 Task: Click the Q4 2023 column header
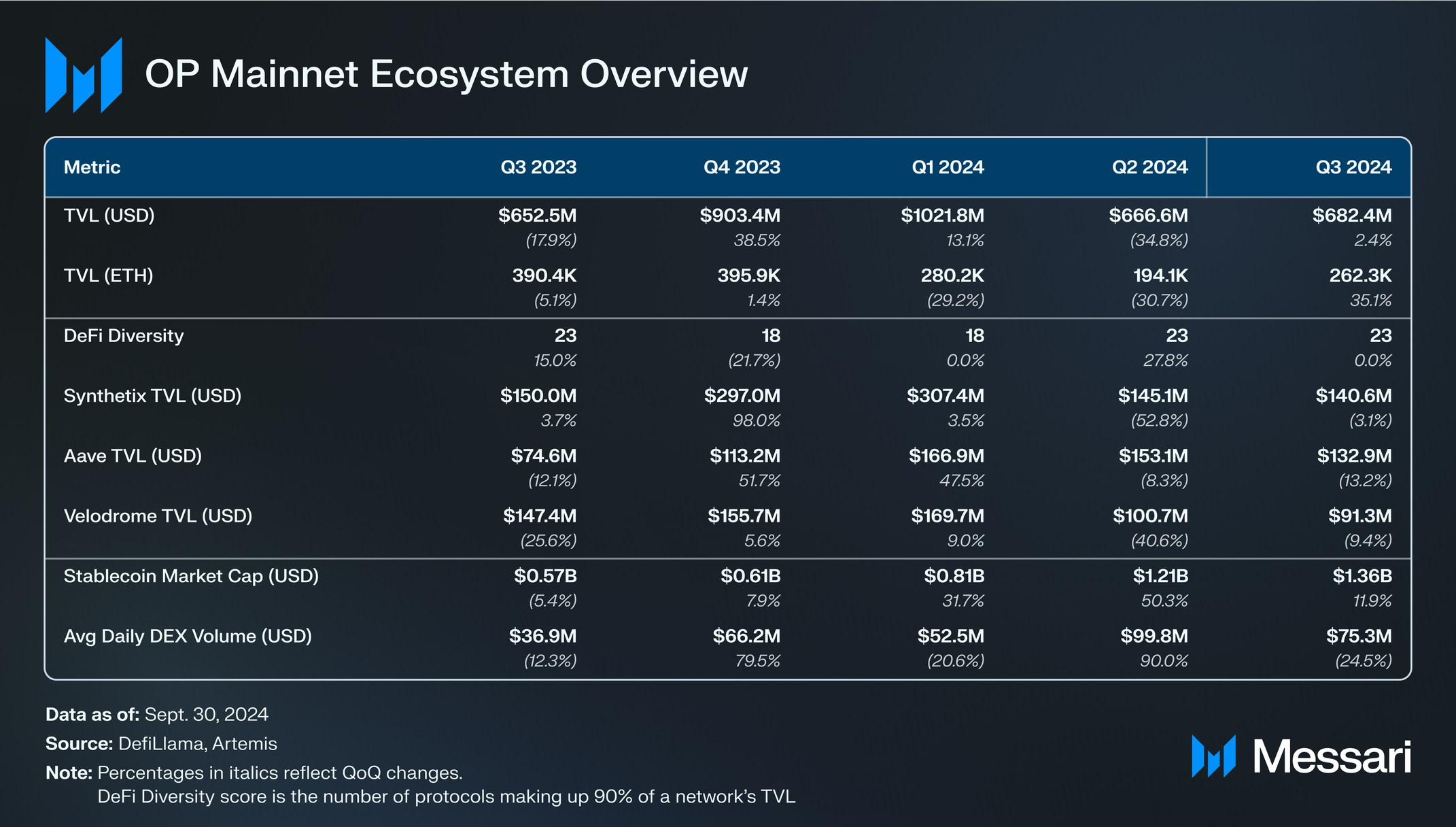coord(742,167)
